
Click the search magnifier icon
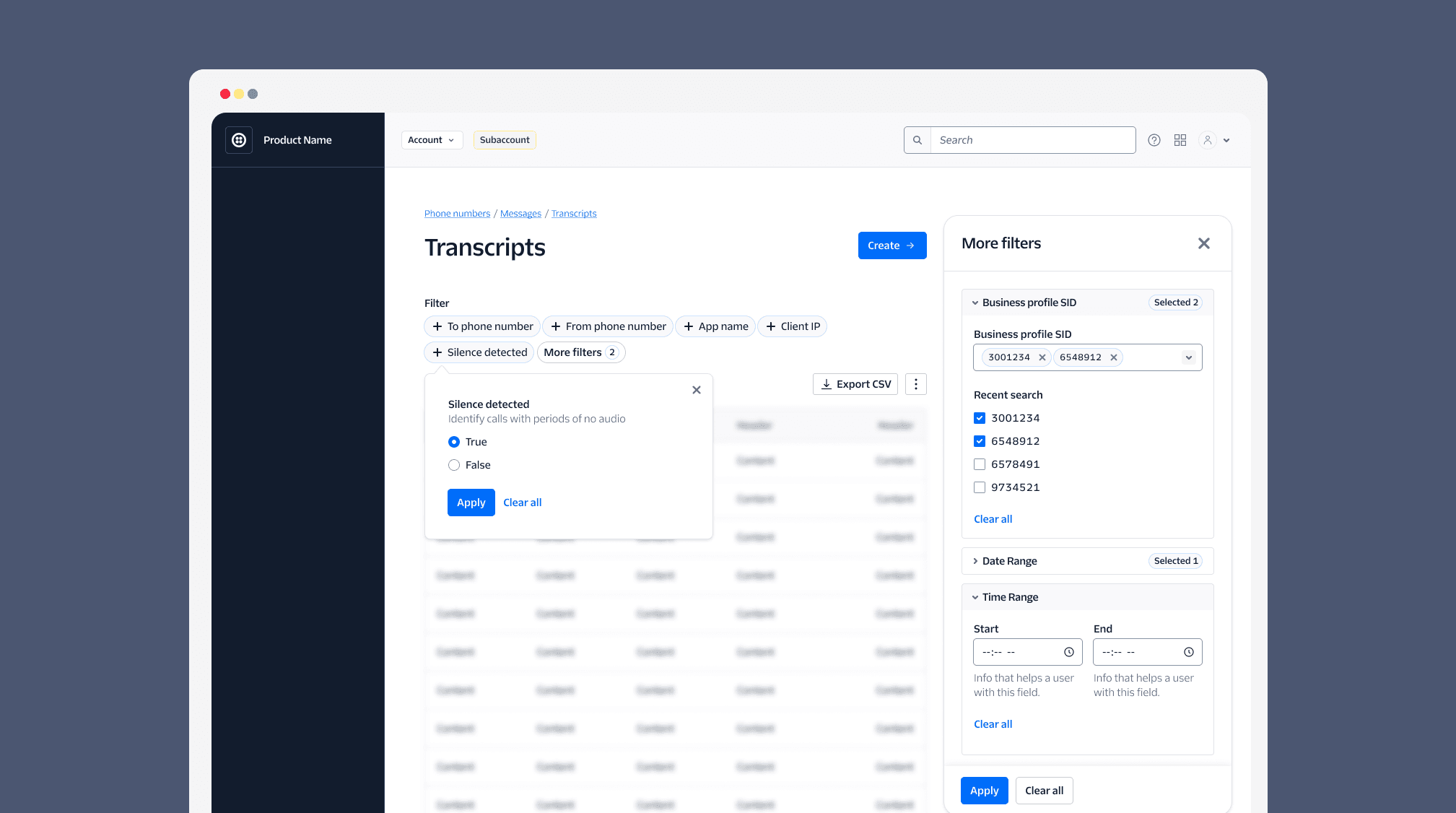(x=917, y=139)
